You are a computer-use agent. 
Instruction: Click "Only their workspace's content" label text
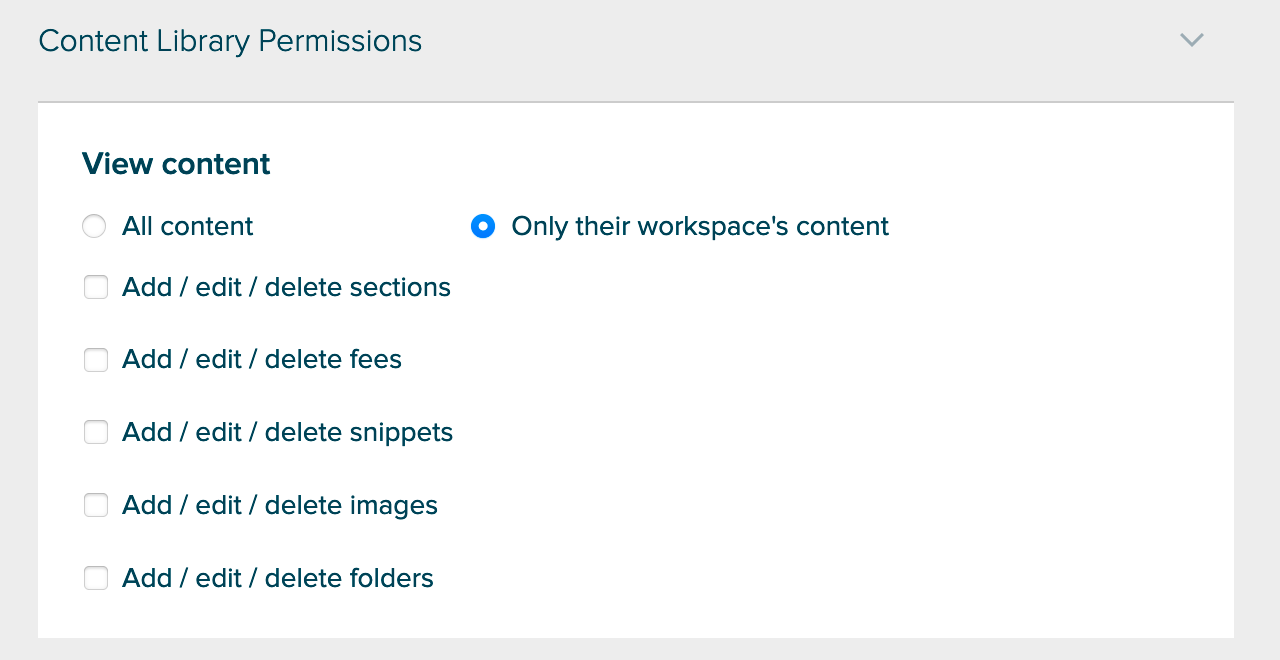point(699,227)
